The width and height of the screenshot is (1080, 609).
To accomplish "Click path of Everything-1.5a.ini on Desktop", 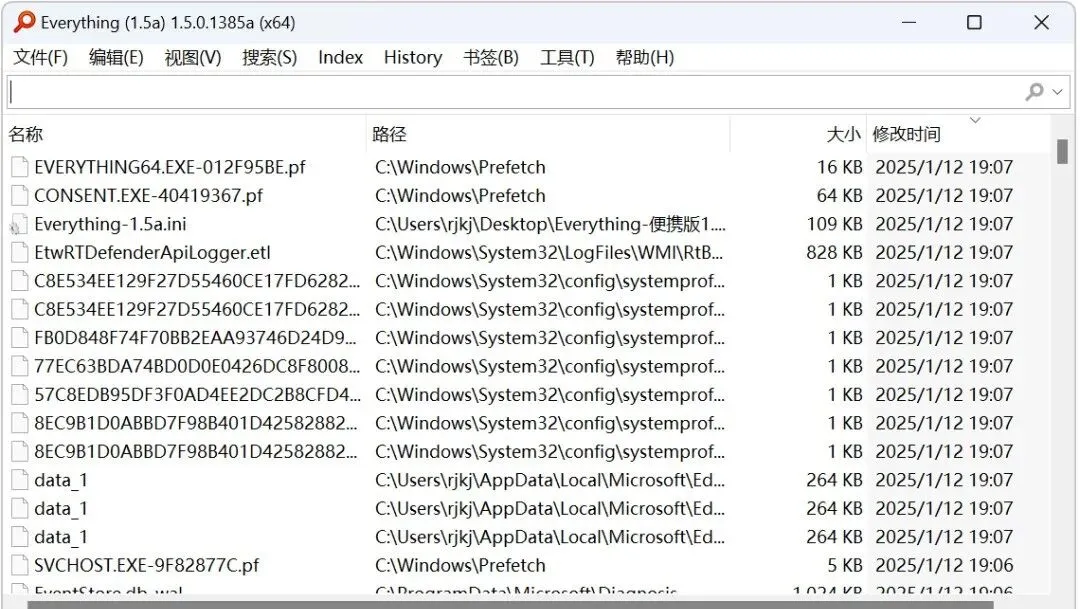I will tap(550, 225).
